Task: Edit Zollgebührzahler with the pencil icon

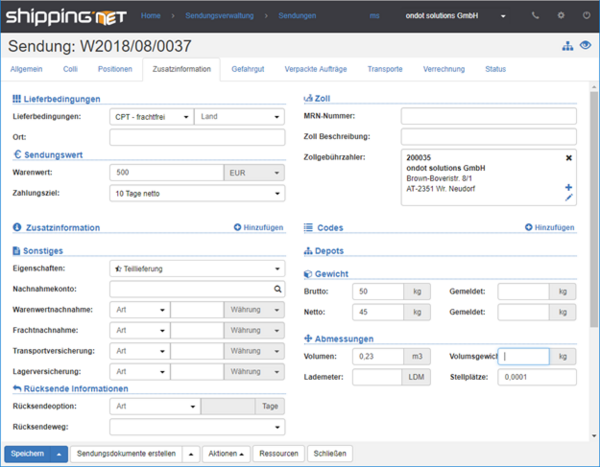Action: pos(569,198)
